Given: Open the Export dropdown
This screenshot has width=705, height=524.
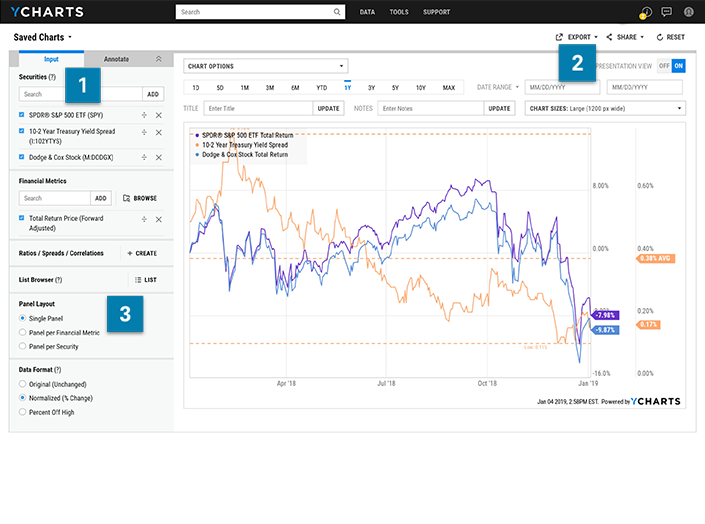Looking at the screenshot, I should click(577, 37).
